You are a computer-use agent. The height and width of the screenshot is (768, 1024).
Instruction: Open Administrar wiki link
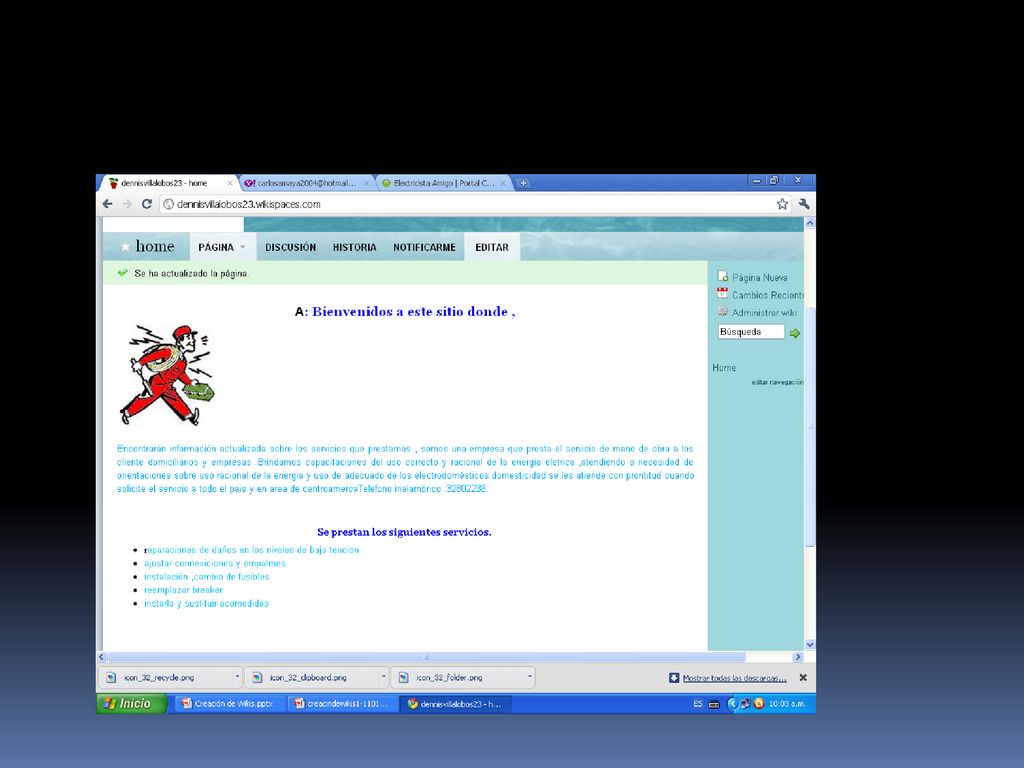click(x=764, y=313)
